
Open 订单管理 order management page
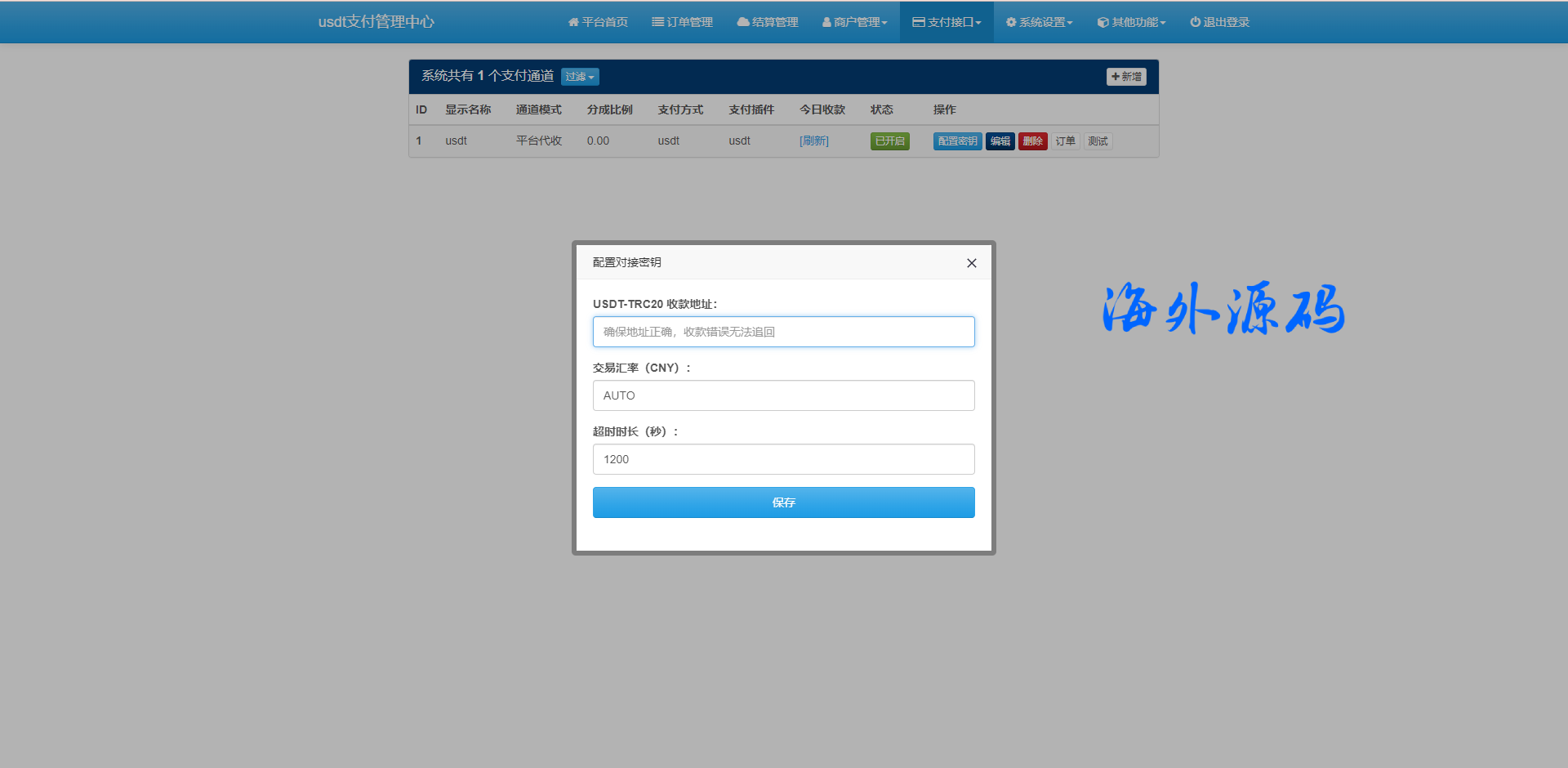(682, 22)
